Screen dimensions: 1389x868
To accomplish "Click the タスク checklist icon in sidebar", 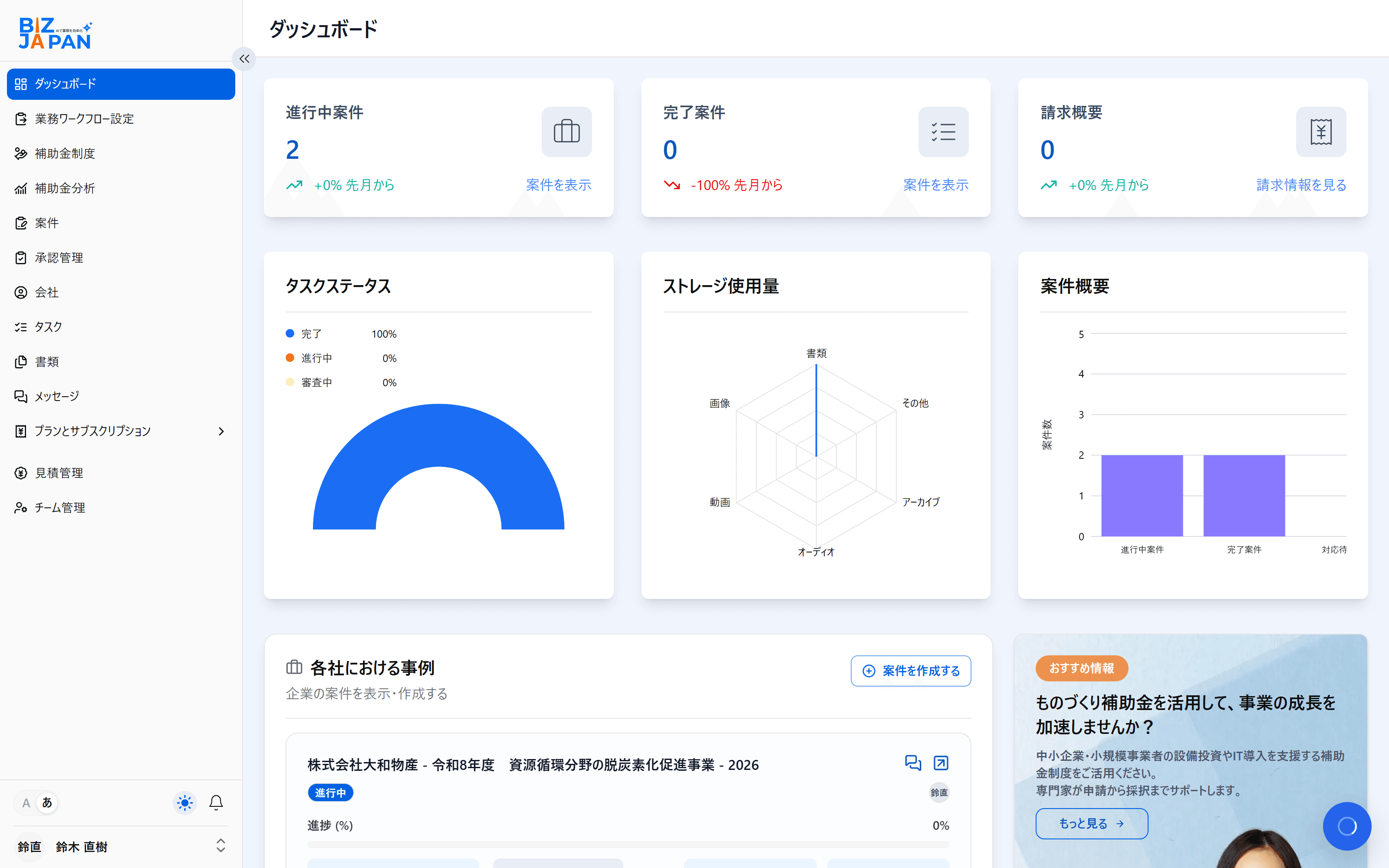I will tap(21, 327).
